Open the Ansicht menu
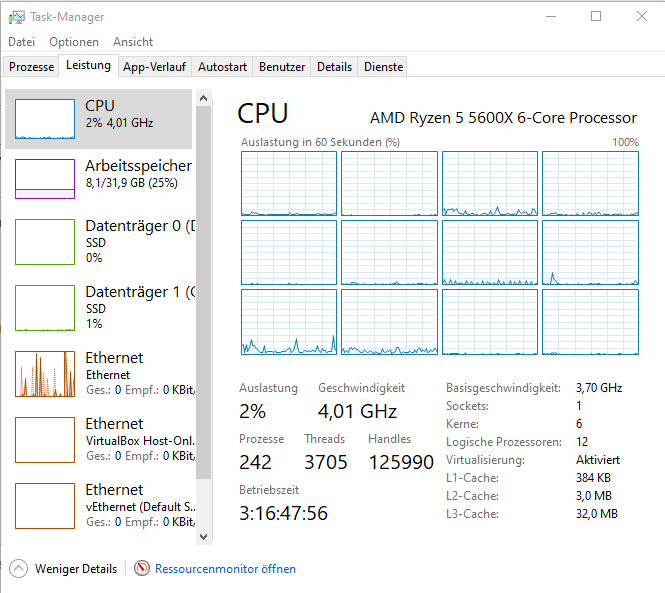Image resolution: width=665 pixels, height=593 pixels. 133,42
